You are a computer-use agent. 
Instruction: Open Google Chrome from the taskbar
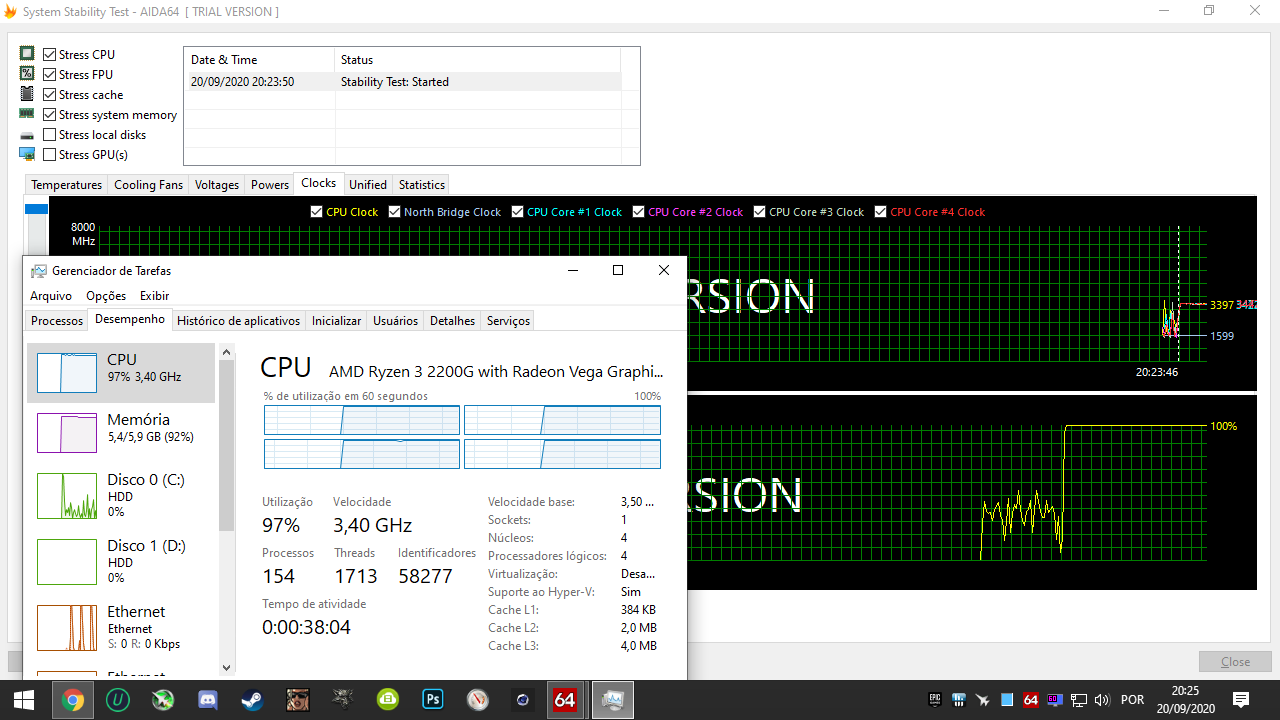click(72, 700)
